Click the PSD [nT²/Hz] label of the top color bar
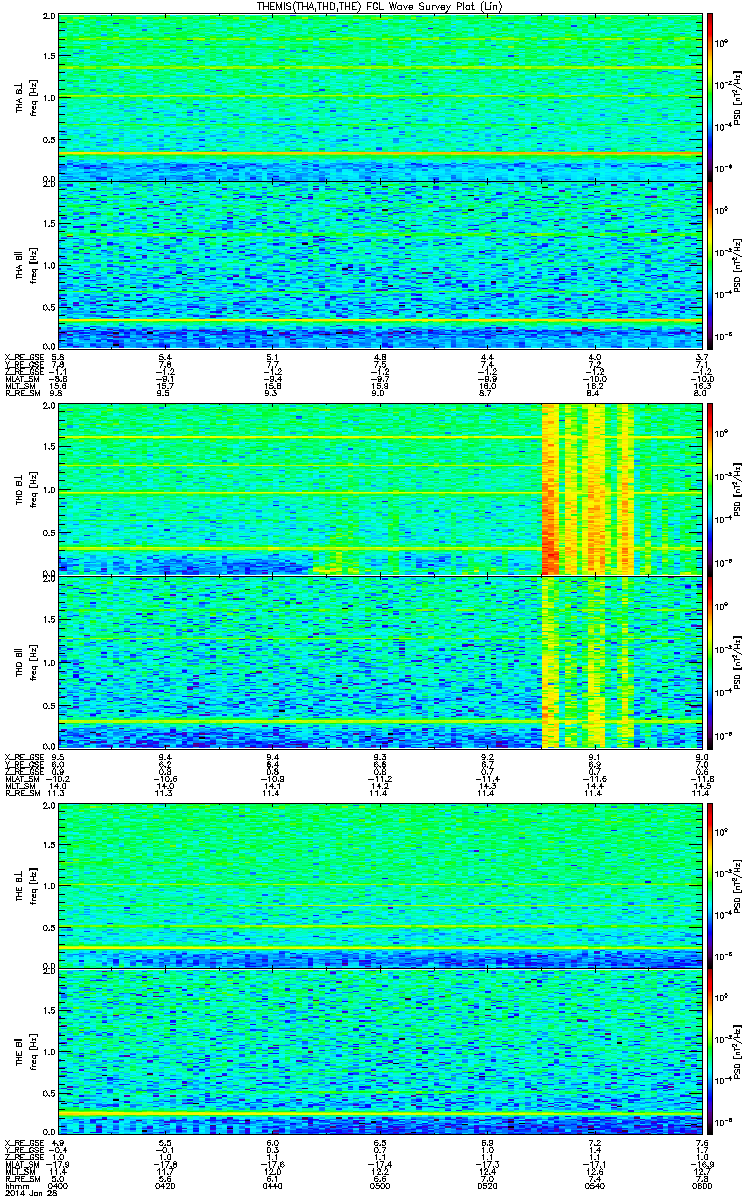The image size is (750, 1200). [737, 98]
